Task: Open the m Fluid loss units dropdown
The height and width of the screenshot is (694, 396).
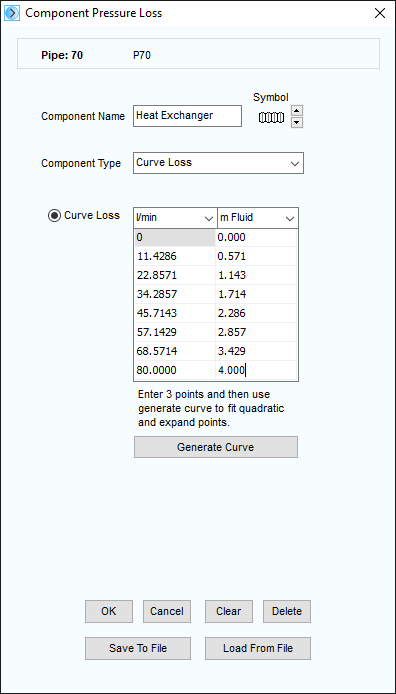Action: pos(258,218)
